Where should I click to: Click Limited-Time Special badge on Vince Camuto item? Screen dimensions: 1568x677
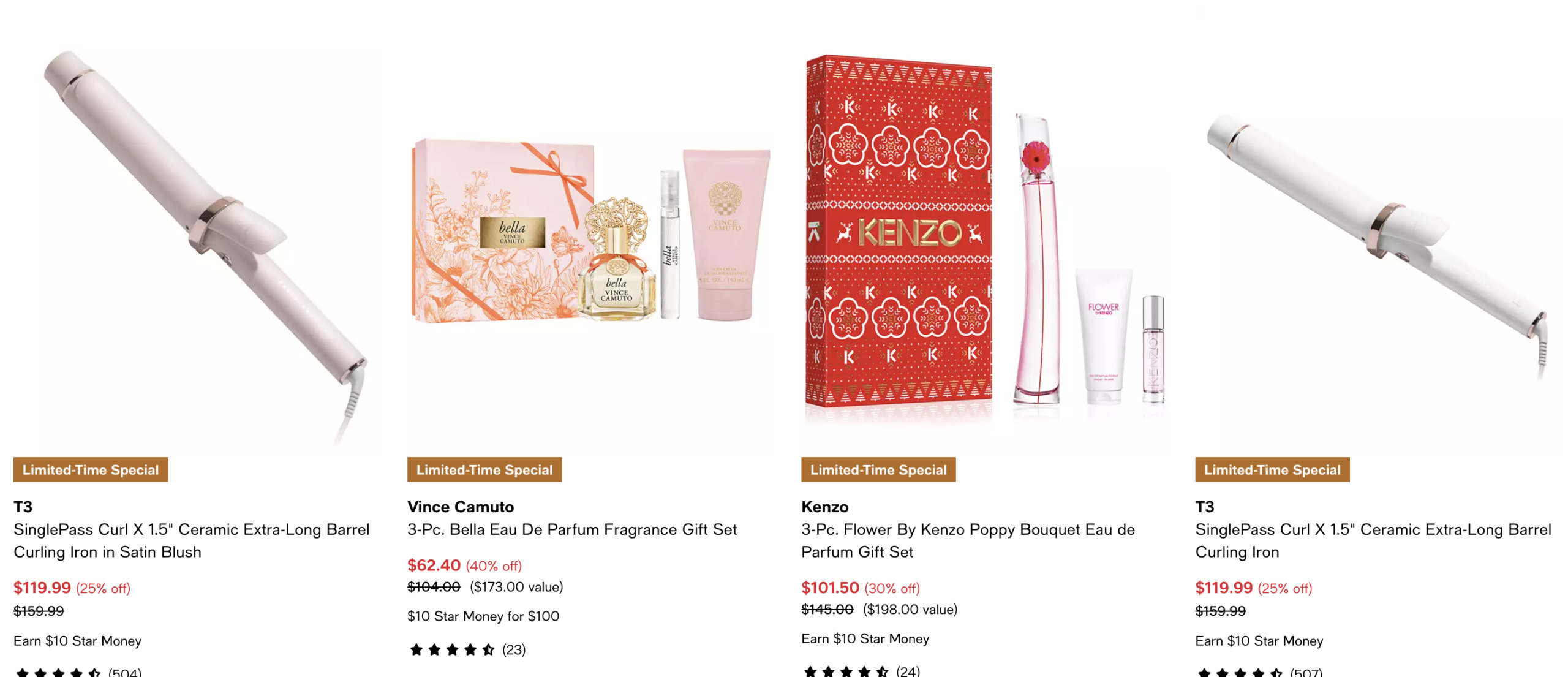[484, 469]
